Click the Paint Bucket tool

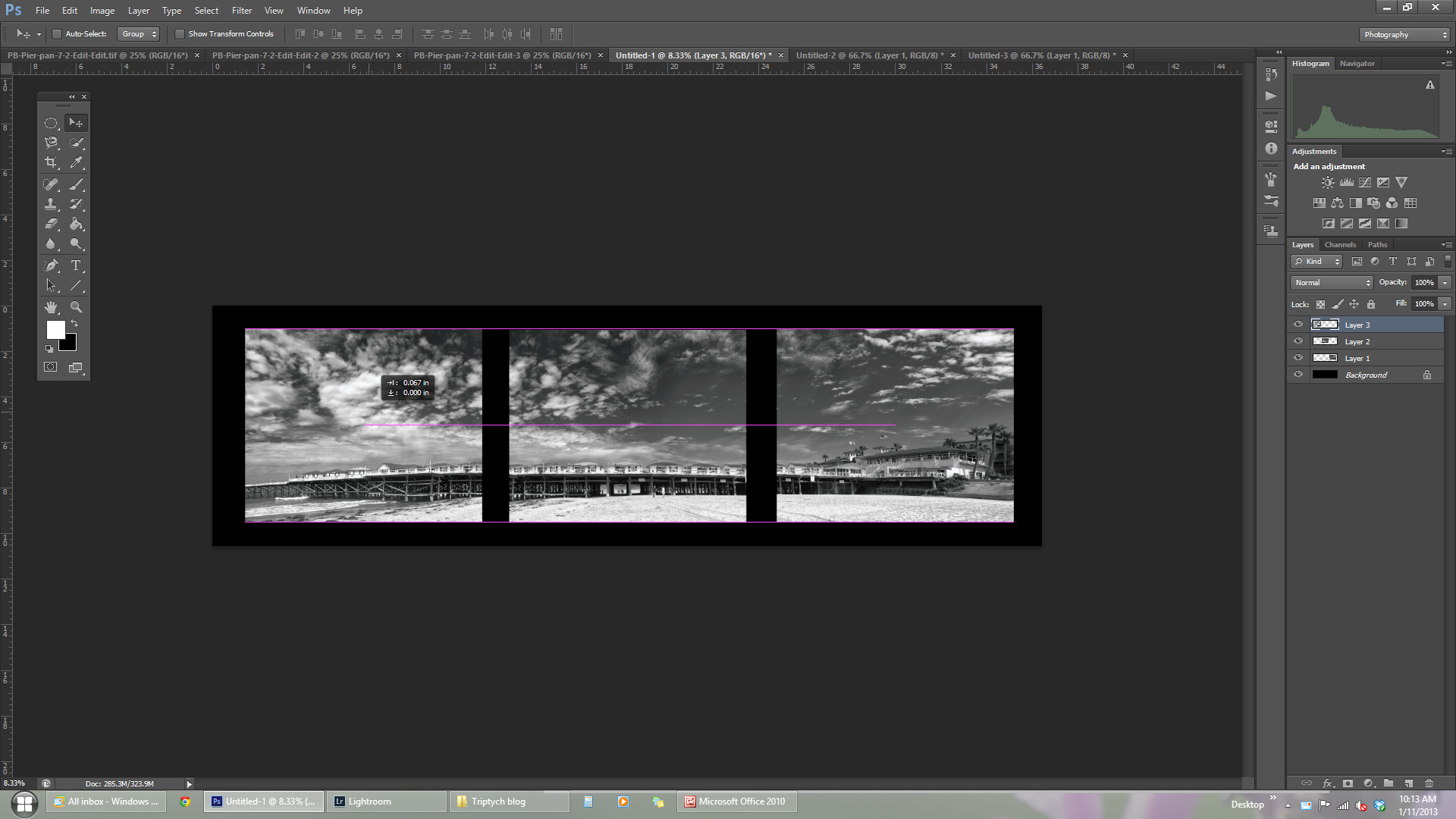pyautogui.click(x=76, y=224)
